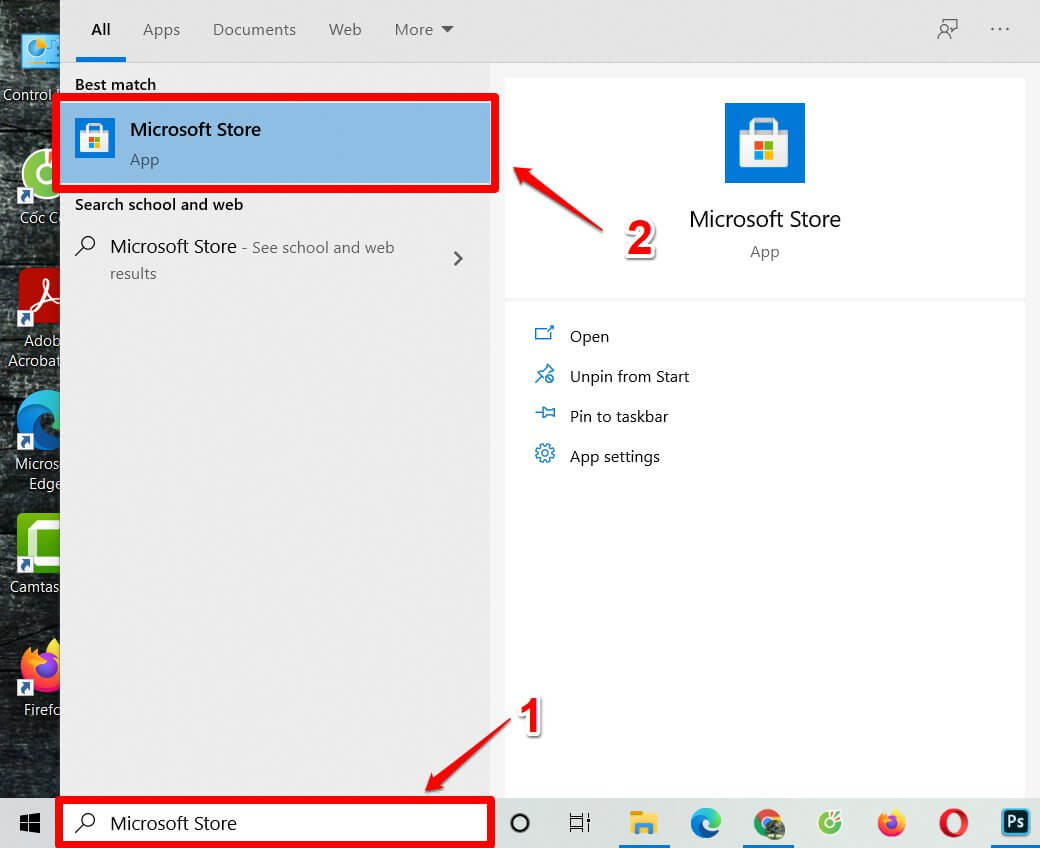The height and width of the screenshot is (848, 1040).
Task: Click the taskbar search box containing Microsoft Store
Action: 275,823
